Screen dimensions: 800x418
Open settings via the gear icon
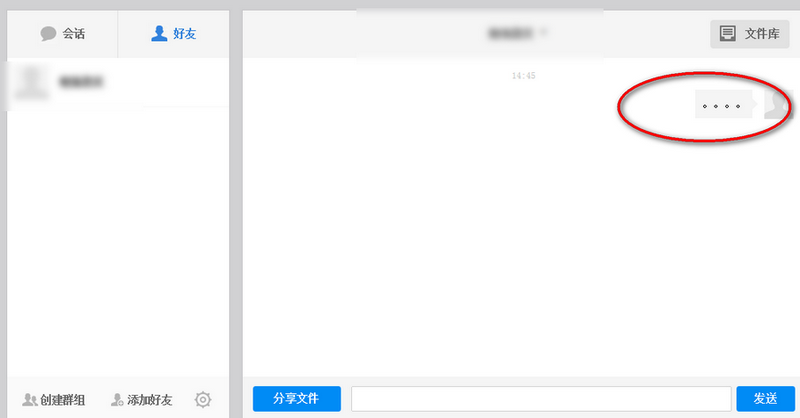[203, 400]
